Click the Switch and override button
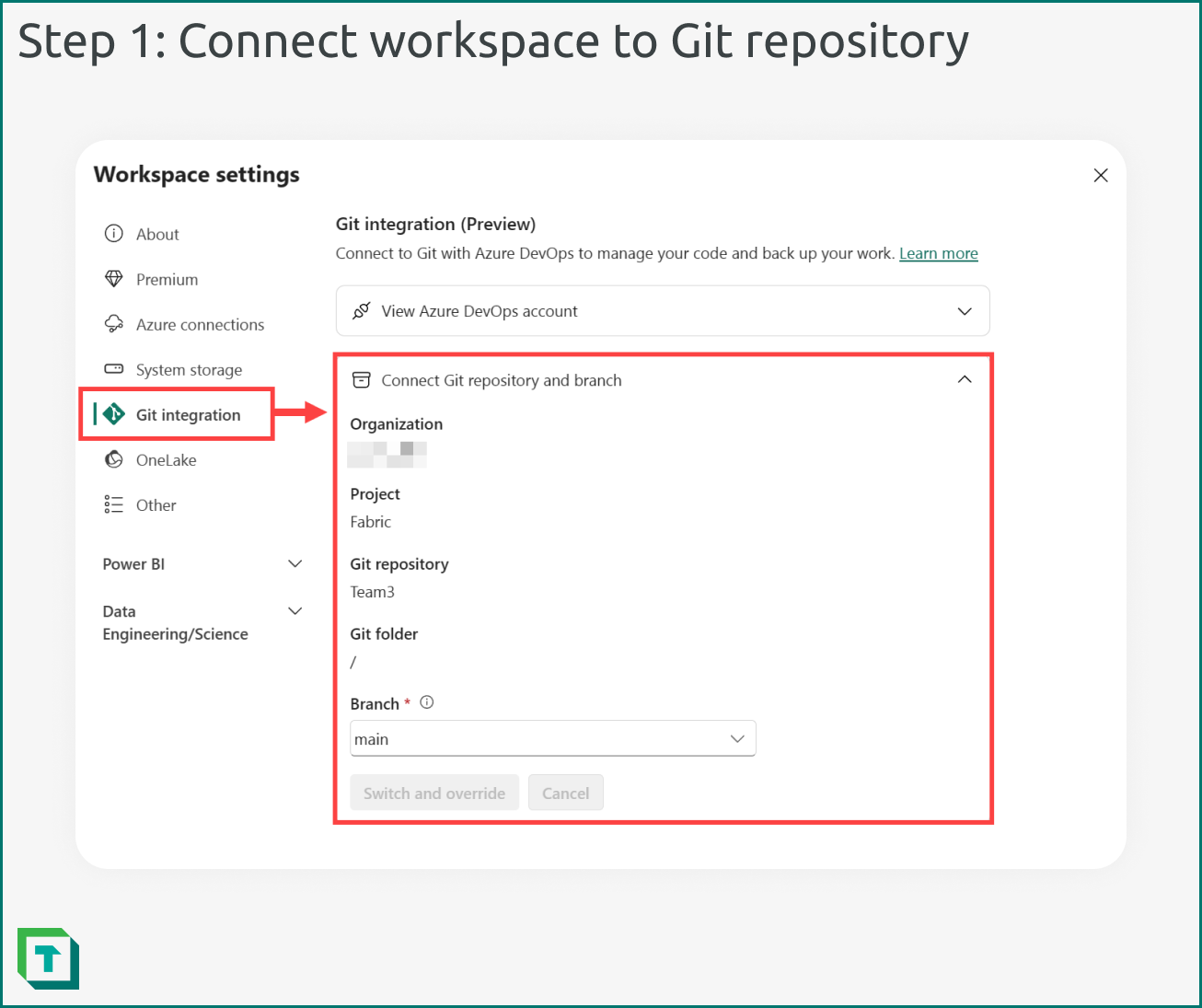Viewport: 1202px width, 1008px height. point(433,793)
